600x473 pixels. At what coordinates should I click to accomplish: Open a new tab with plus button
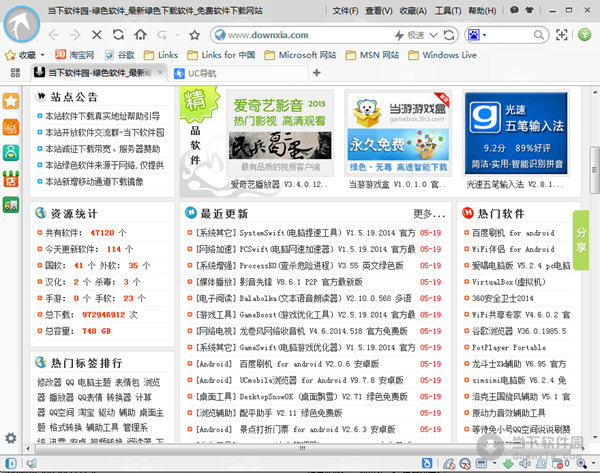(x=316, y=73)
